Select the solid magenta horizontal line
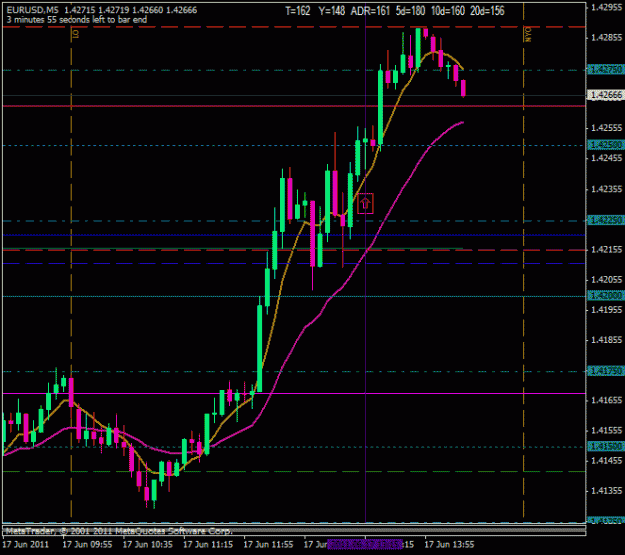 click(294, 394)
